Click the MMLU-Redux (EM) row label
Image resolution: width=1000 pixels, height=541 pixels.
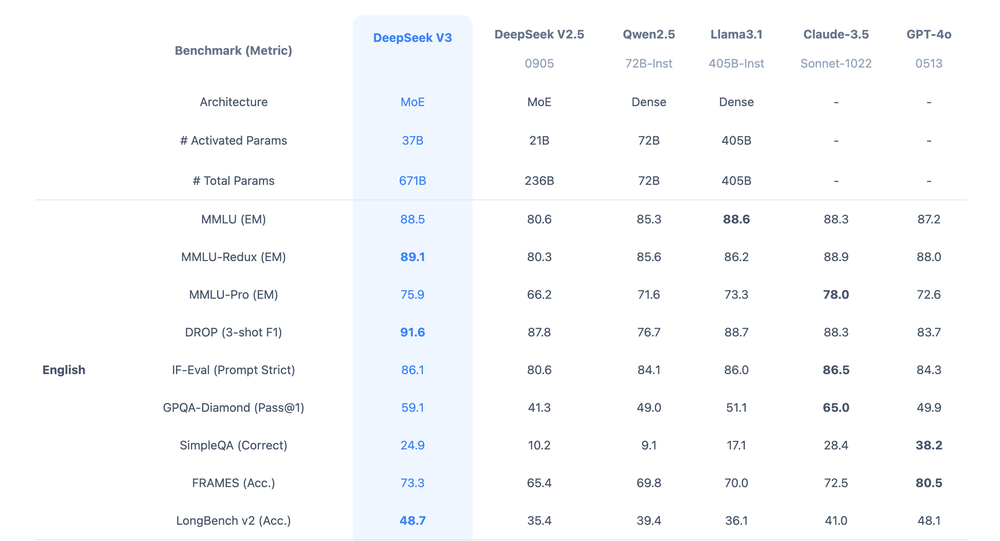(x=233, y=257)
